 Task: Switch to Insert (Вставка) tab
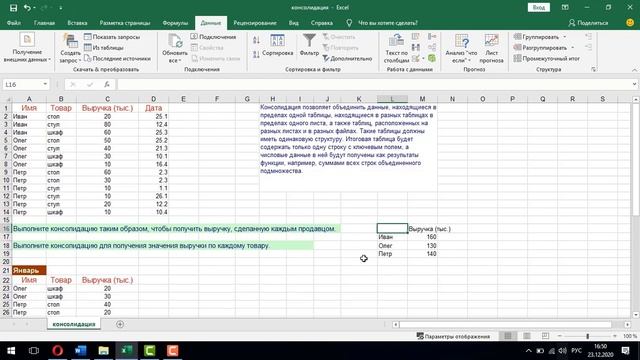tap(77, 23)
